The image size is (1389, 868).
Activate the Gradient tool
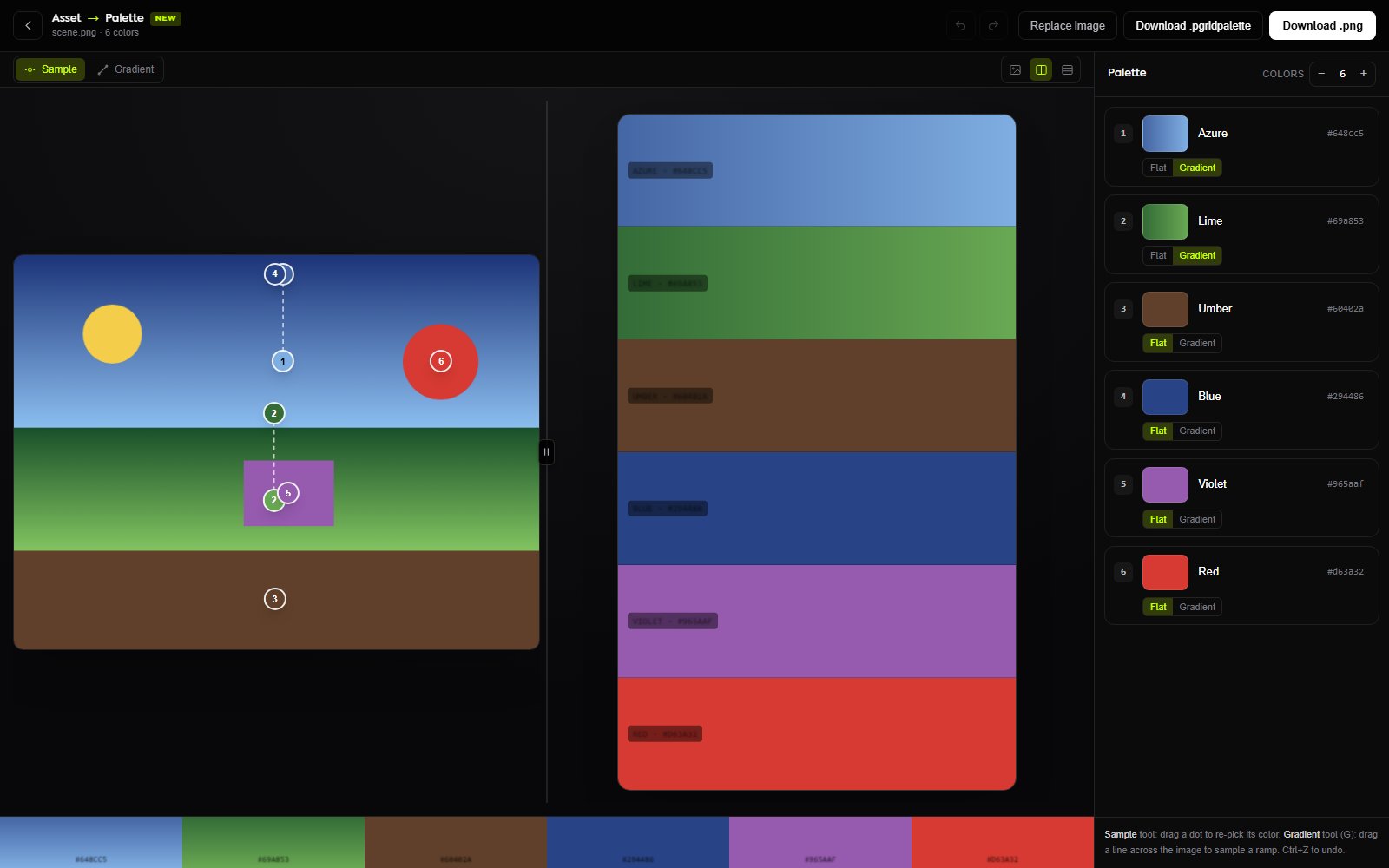point(126,69)
